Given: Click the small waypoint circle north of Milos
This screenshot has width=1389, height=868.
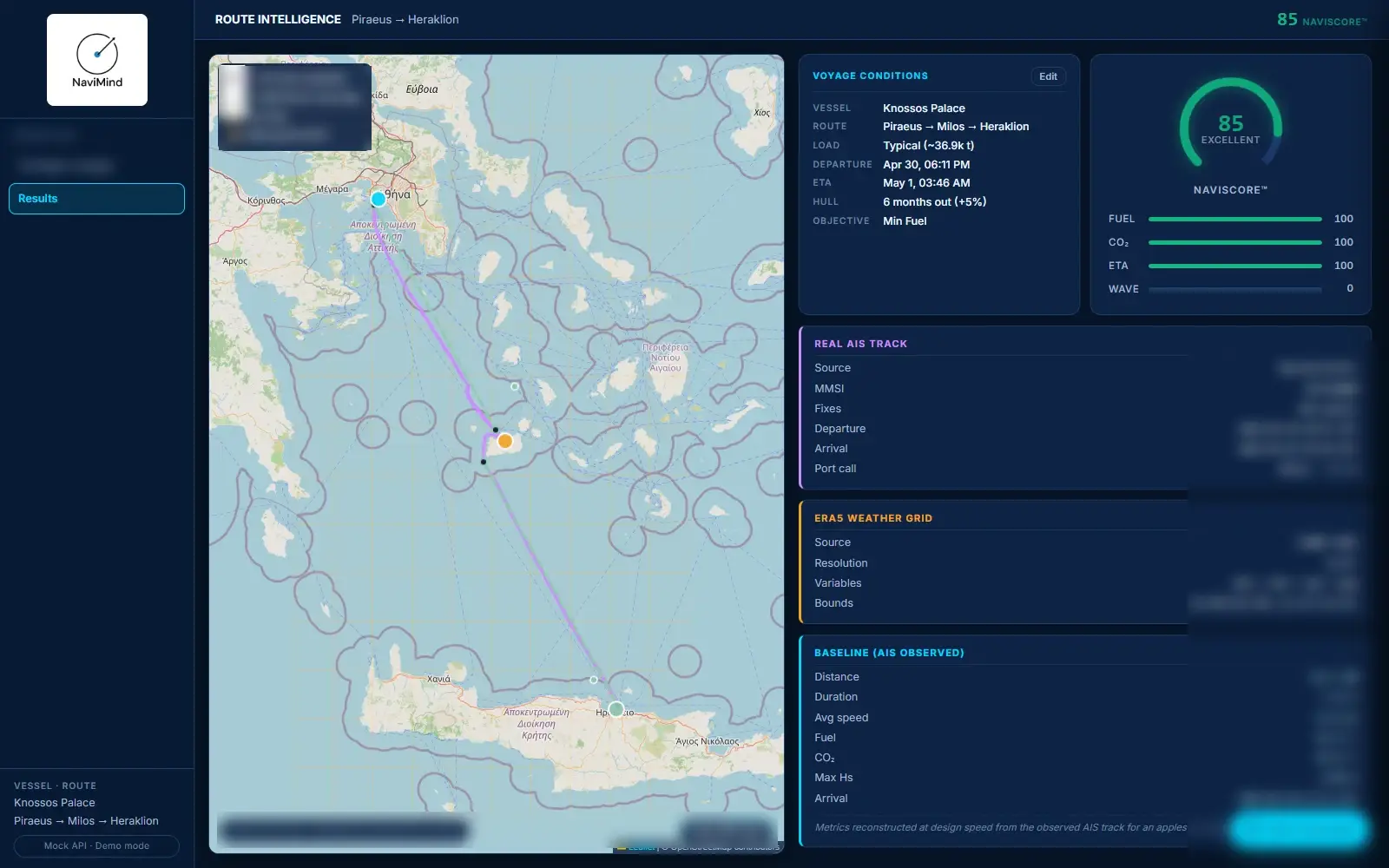Looking at the screenshot, I should pyautogui.click(x=515, y=386).
